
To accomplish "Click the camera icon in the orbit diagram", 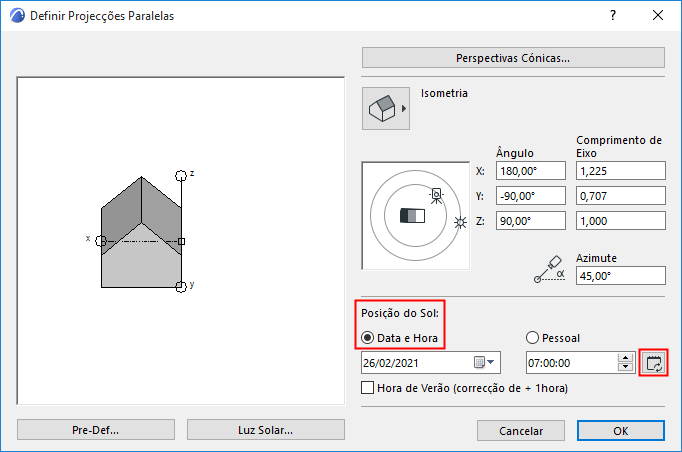I will 436,195.
